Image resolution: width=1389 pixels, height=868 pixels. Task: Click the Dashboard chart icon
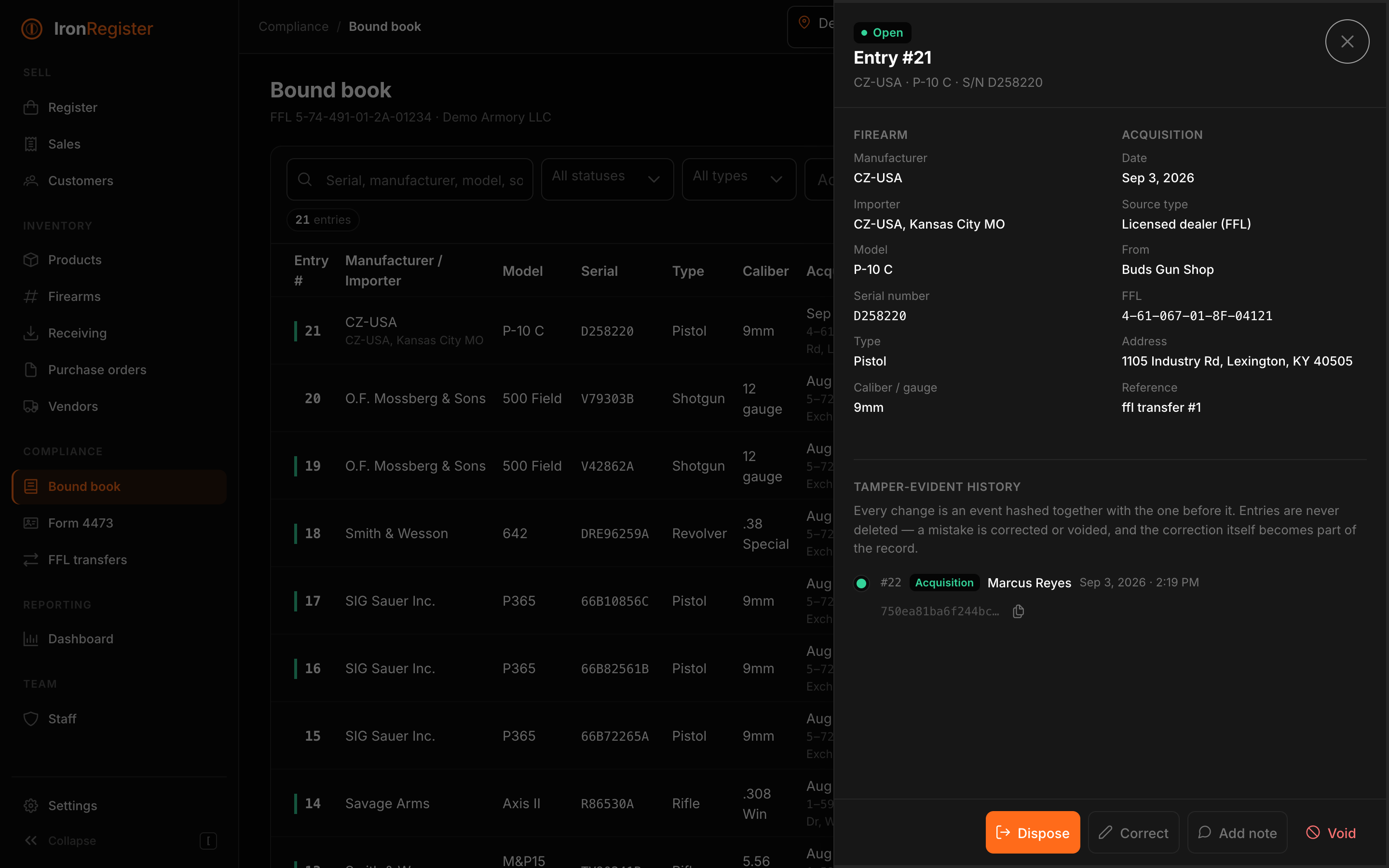click(x=31, y=639)
